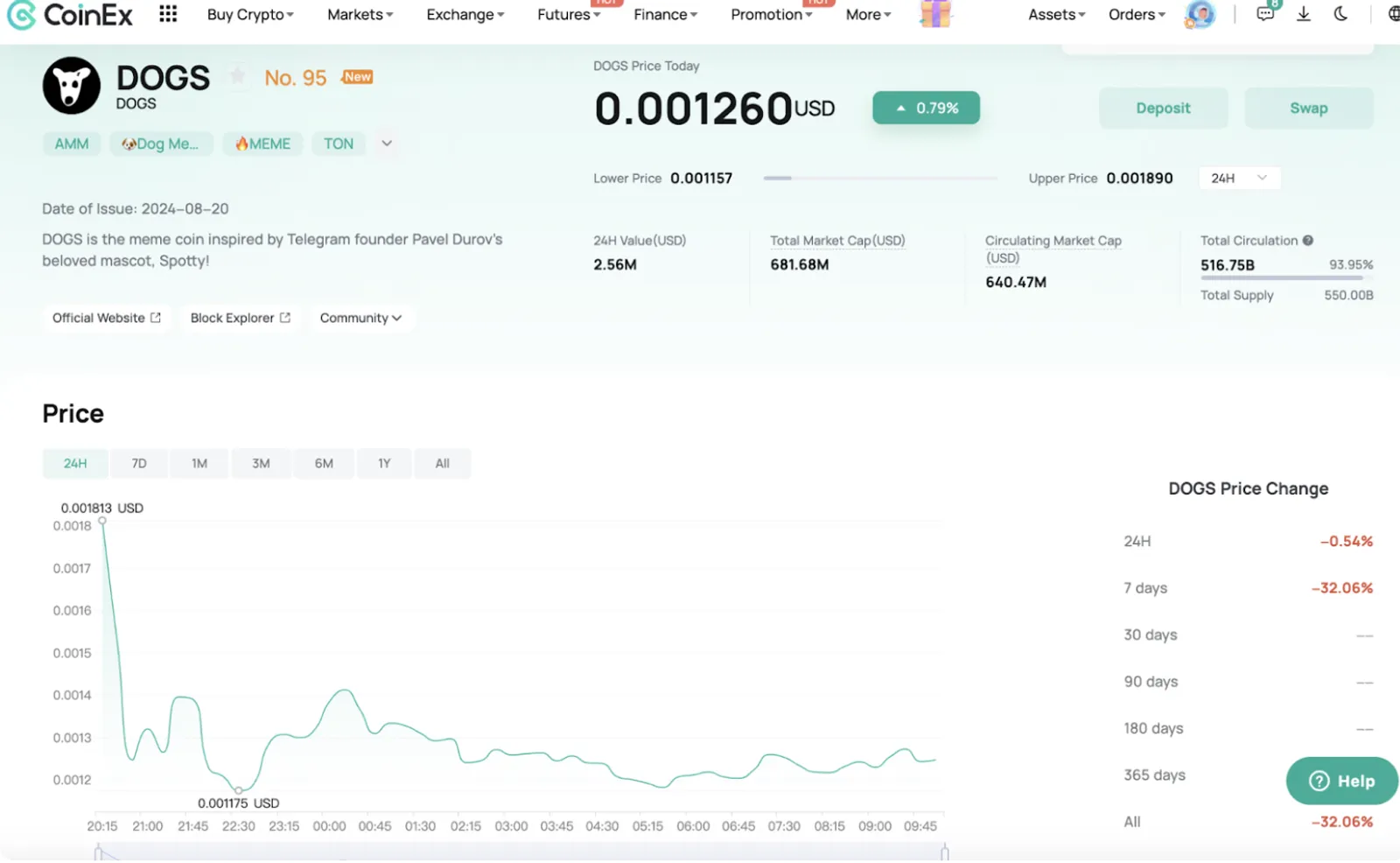This screenshot has width=1400, height=863.
Task: Click the Date of Issue text
Action: tap(136, 209)
